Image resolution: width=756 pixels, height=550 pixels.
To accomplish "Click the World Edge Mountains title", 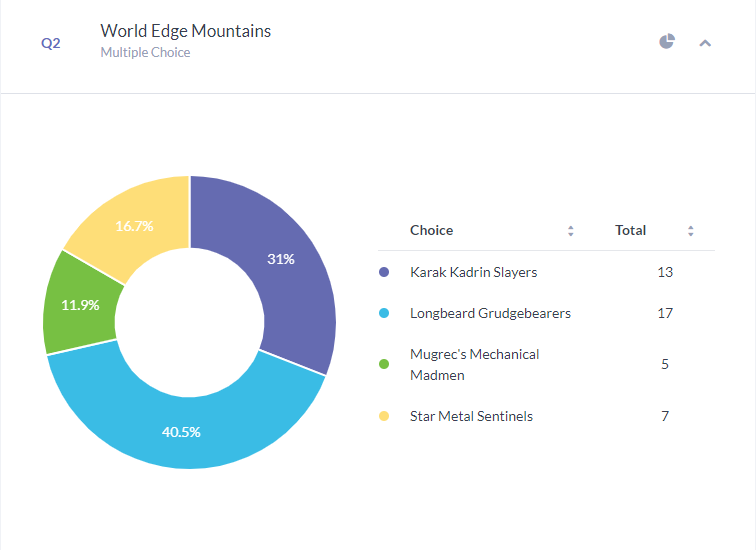I will coord(186,31).
